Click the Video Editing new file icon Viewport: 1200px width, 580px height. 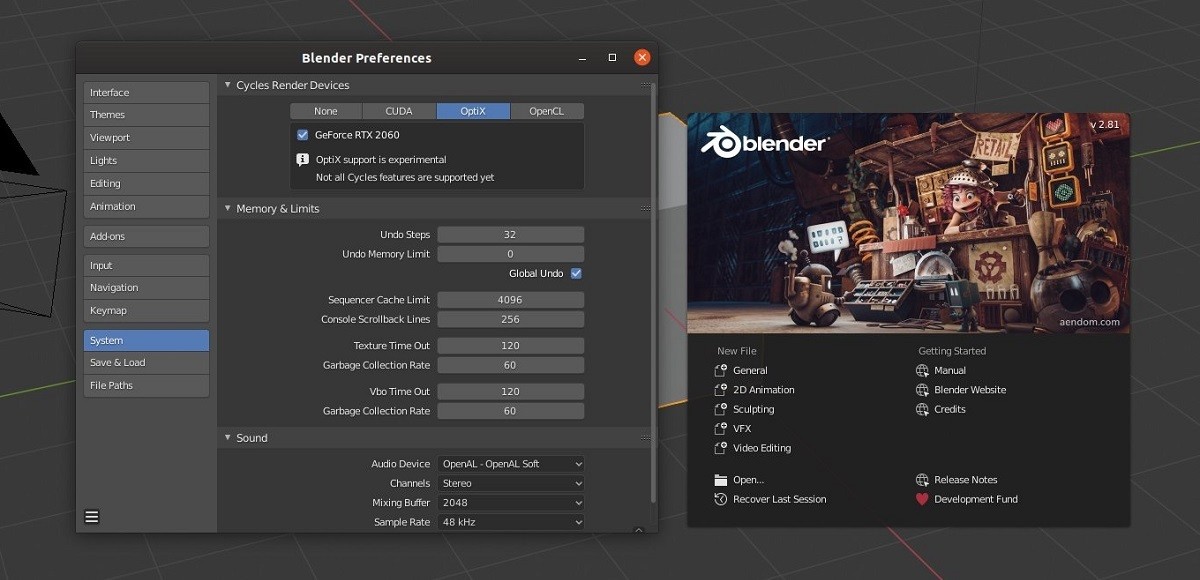coord(721,448)
